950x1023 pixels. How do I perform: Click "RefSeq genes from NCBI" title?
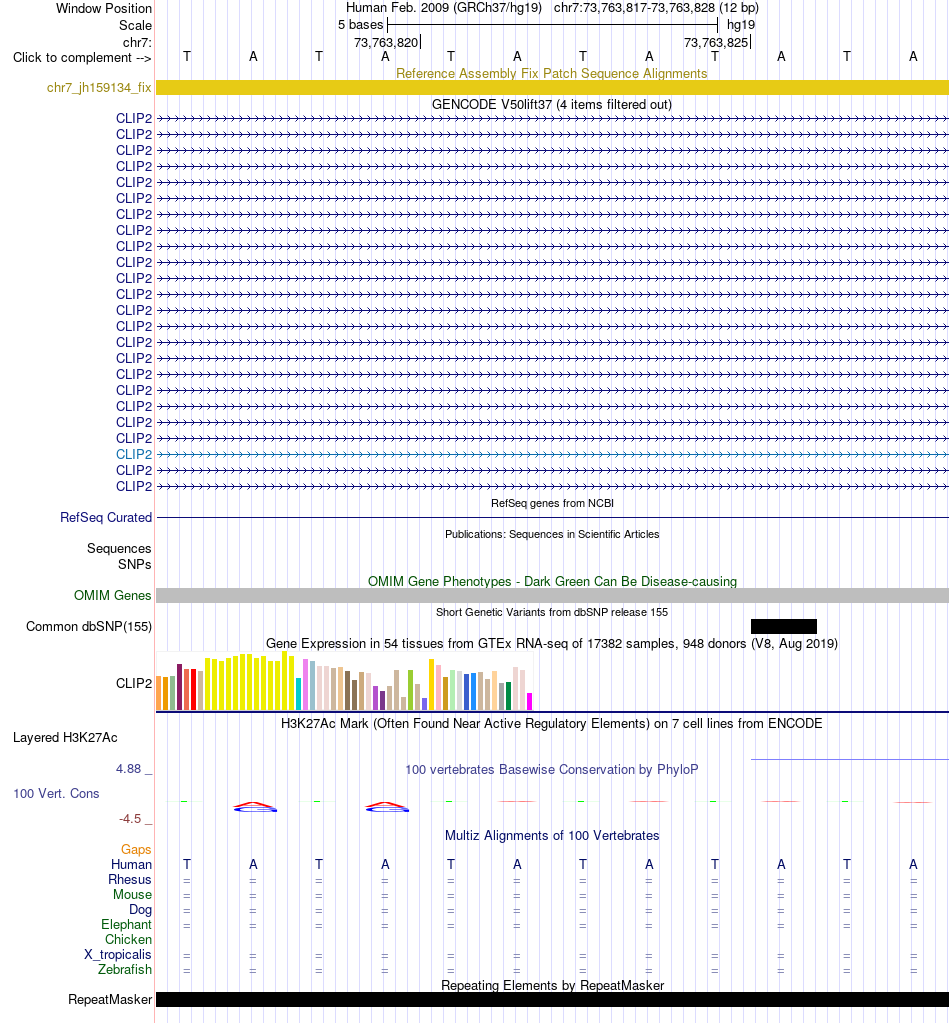pyautogui.click(x=552, y=503)
